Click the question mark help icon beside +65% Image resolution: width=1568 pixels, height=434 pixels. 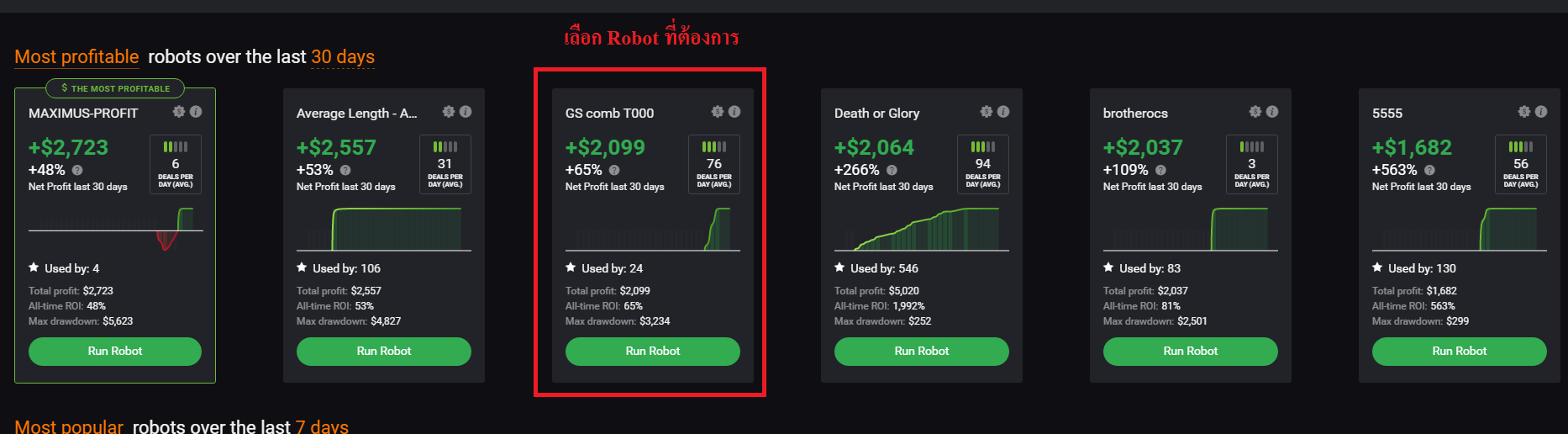tap(614, 170)
